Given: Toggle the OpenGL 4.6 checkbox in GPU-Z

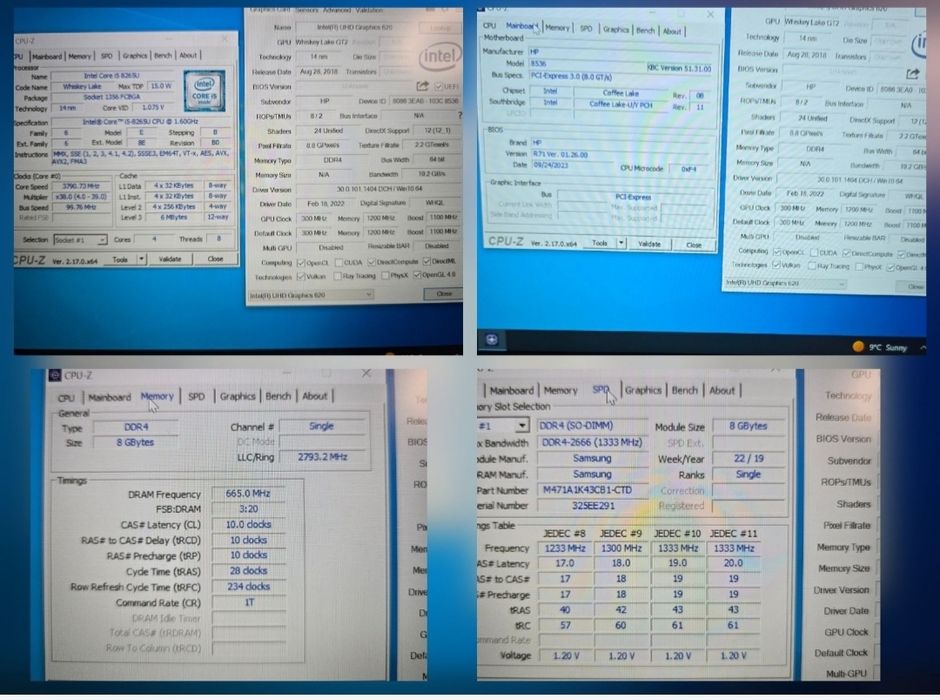Looking at the screenshot, I should [x=417, y=276].
